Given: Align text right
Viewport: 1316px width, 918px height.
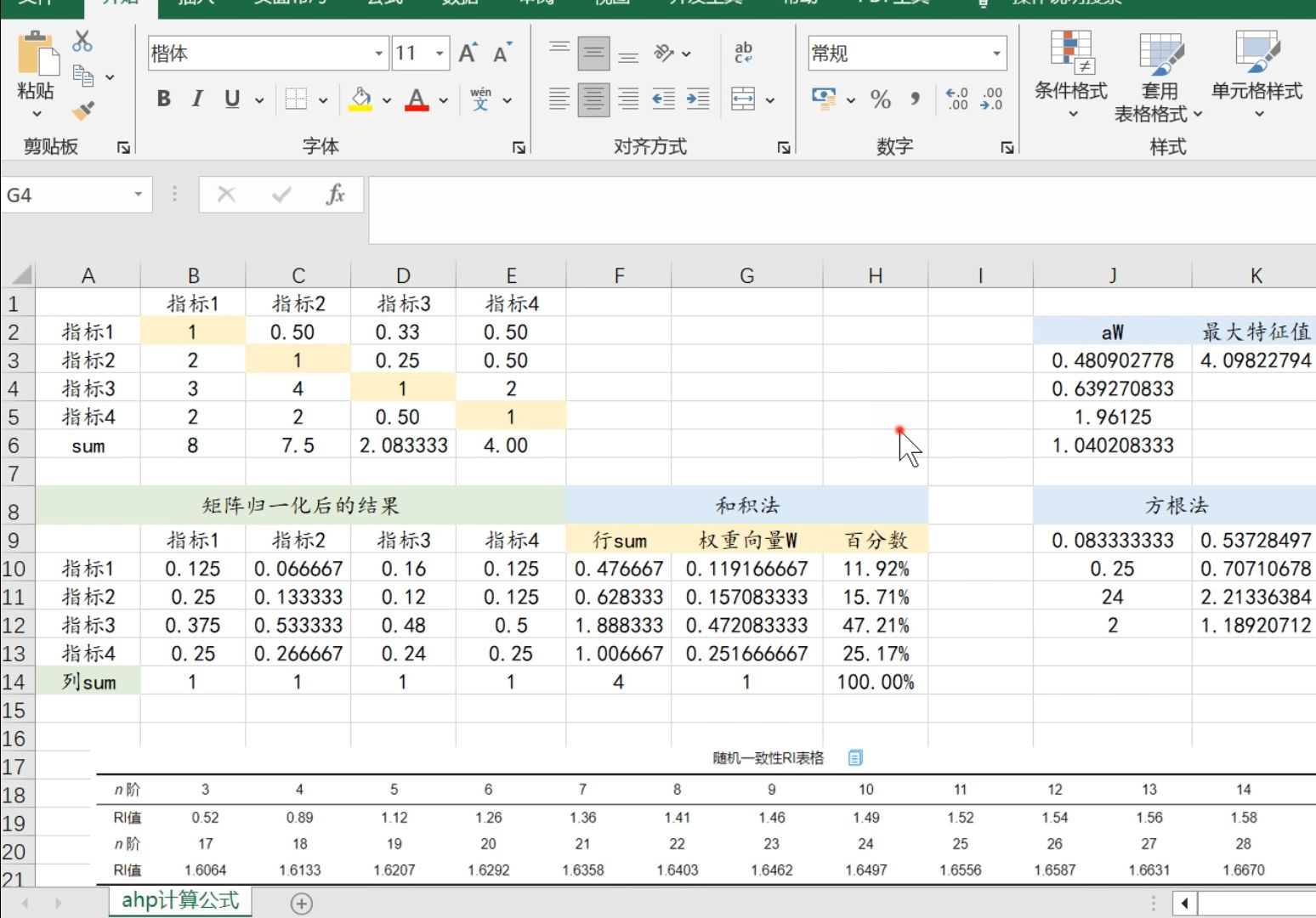Looking at the screenshot, I should click(628, 99).
